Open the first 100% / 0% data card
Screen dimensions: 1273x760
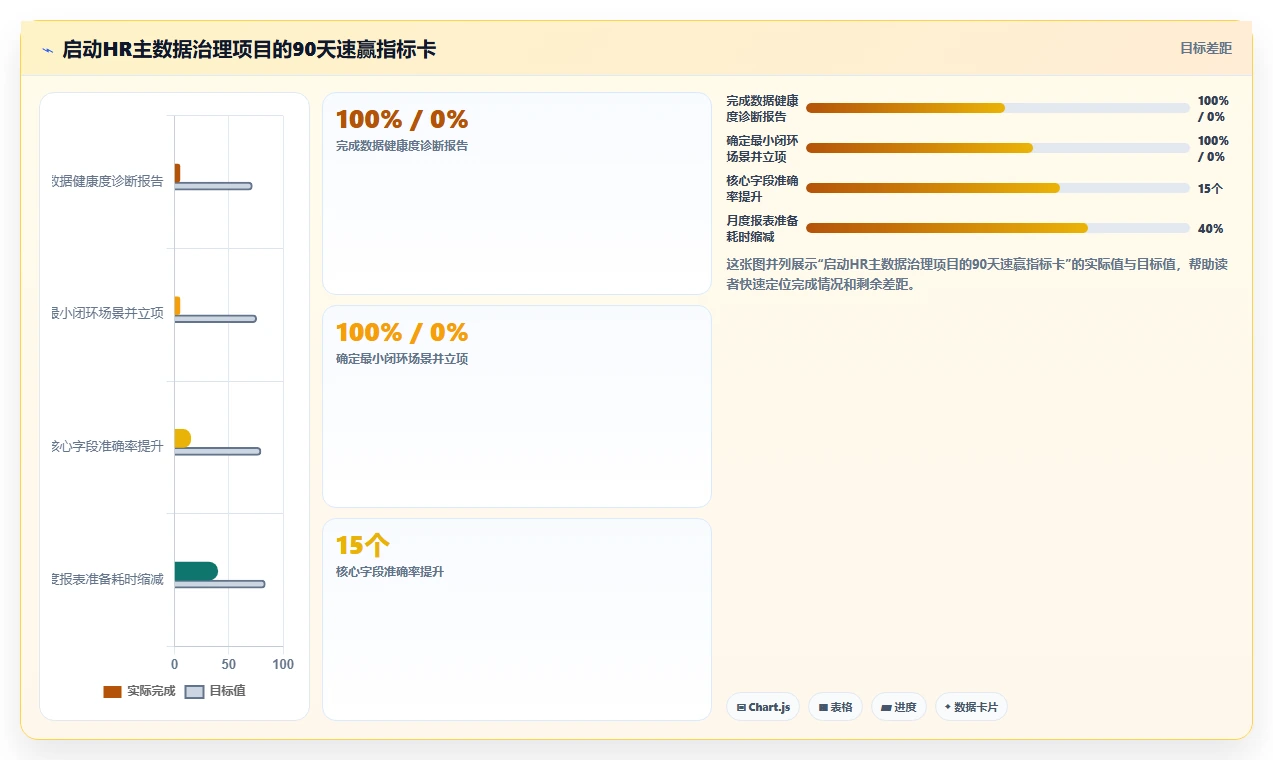click(x=516, y=194)
